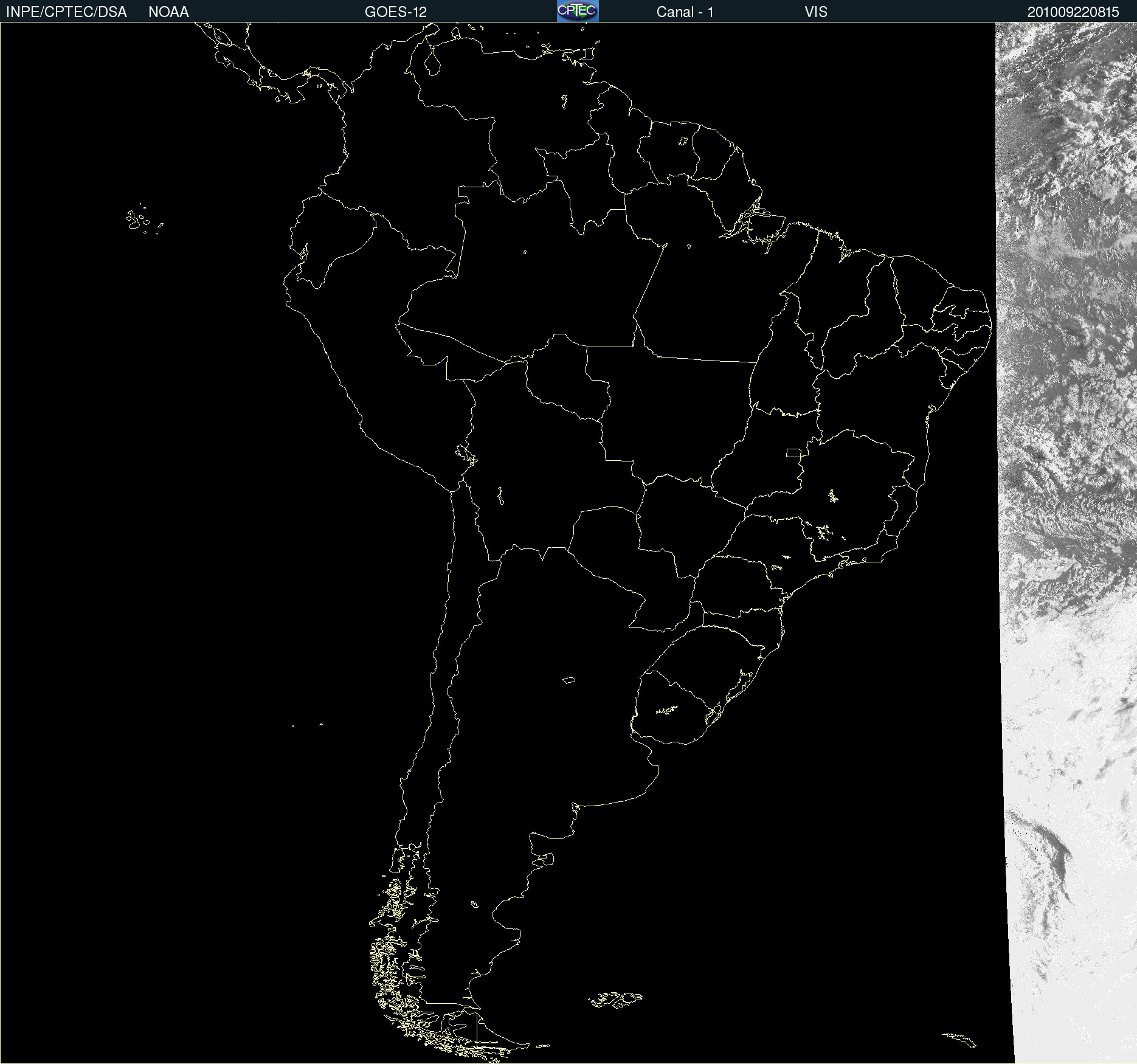Select the timestamp 201009220815
The width and height of the screenshot is (1137, 1064).
1073,12
